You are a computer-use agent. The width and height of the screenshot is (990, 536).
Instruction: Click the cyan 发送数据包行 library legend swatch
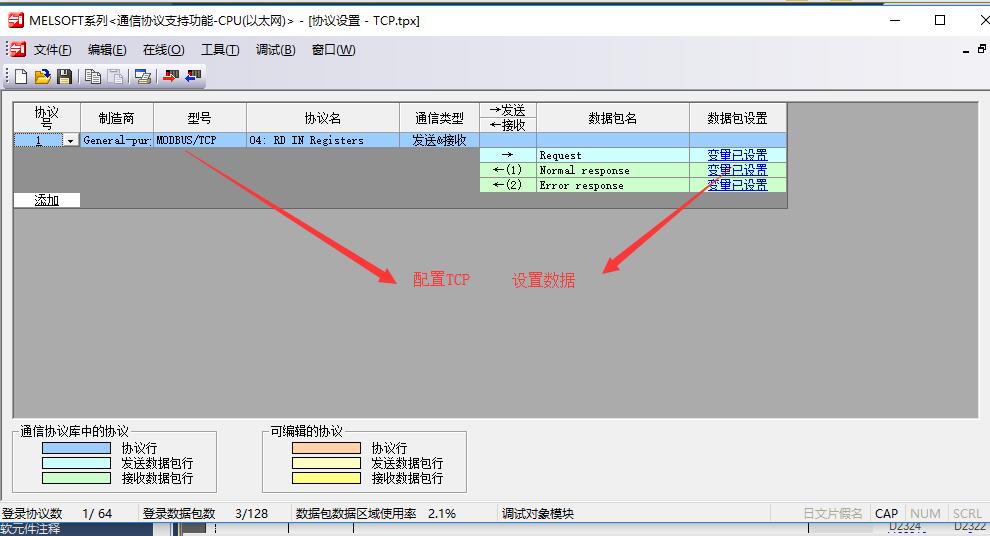pos(76,463)
